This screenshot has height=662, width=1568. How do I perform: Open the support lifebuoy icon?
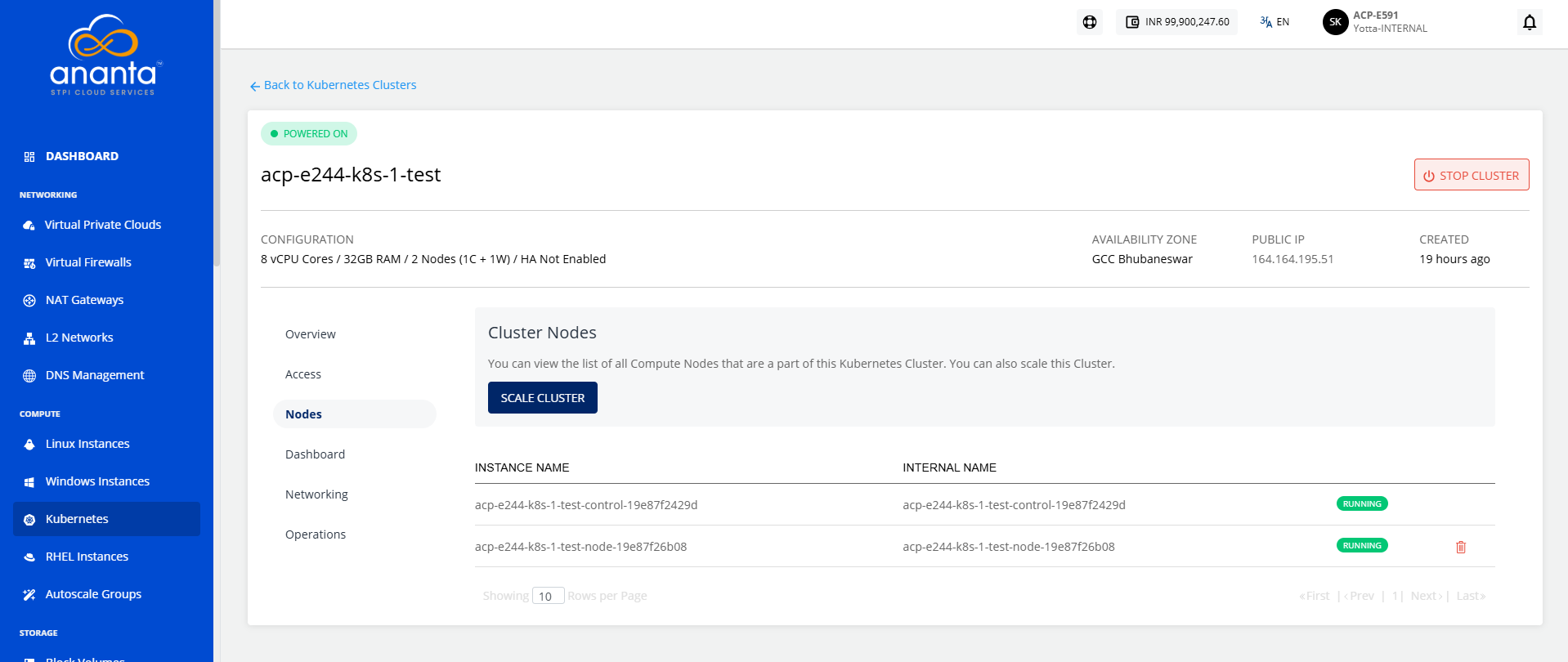click(1090, 22)
